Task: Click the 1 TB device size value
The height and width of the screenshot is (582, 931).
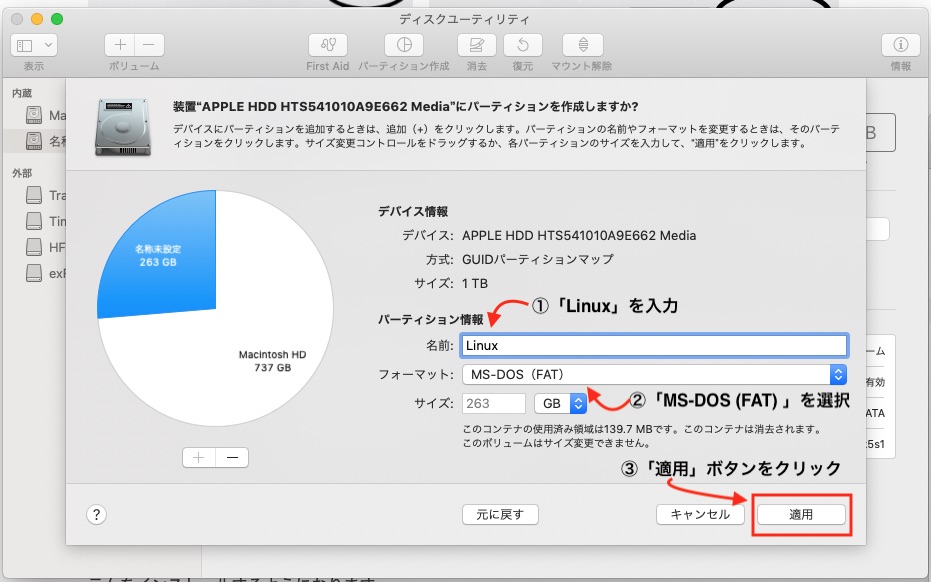Action: click(x=475, y=283)
